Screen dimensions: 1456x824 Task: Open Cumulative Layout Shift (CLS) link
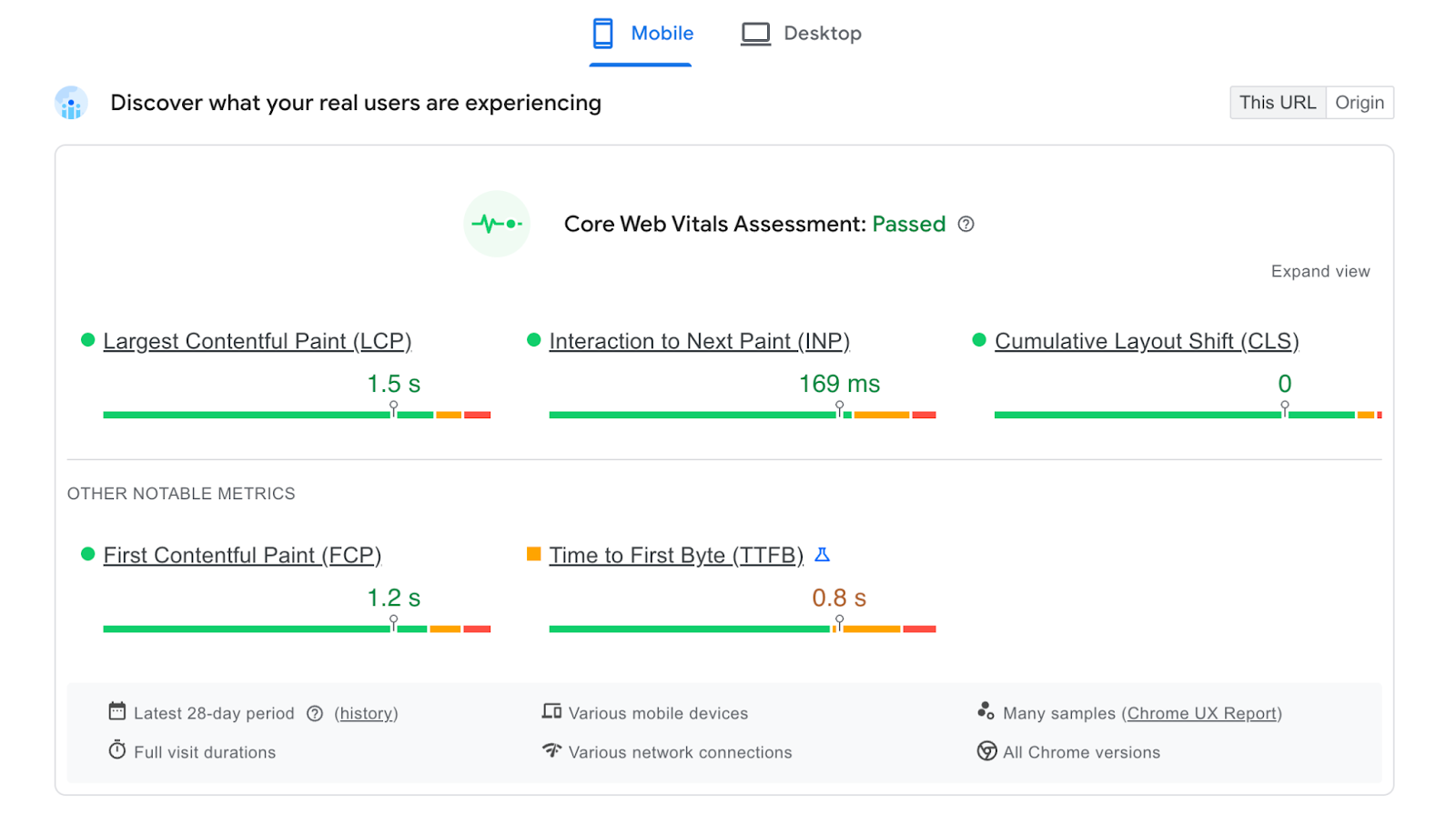[1146, 341]
